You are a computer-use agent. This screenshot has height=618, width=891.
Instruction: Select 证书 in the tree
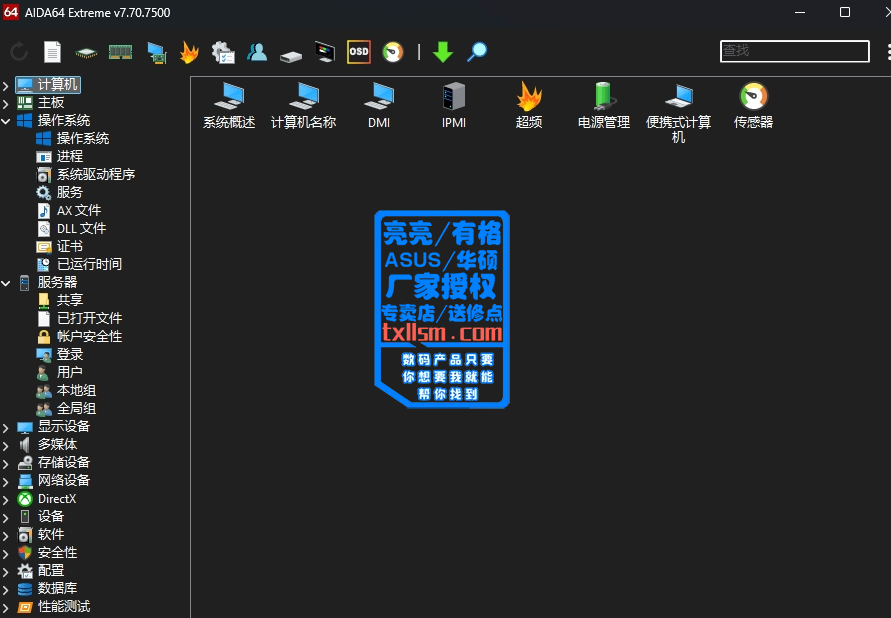tap(60, 247)
